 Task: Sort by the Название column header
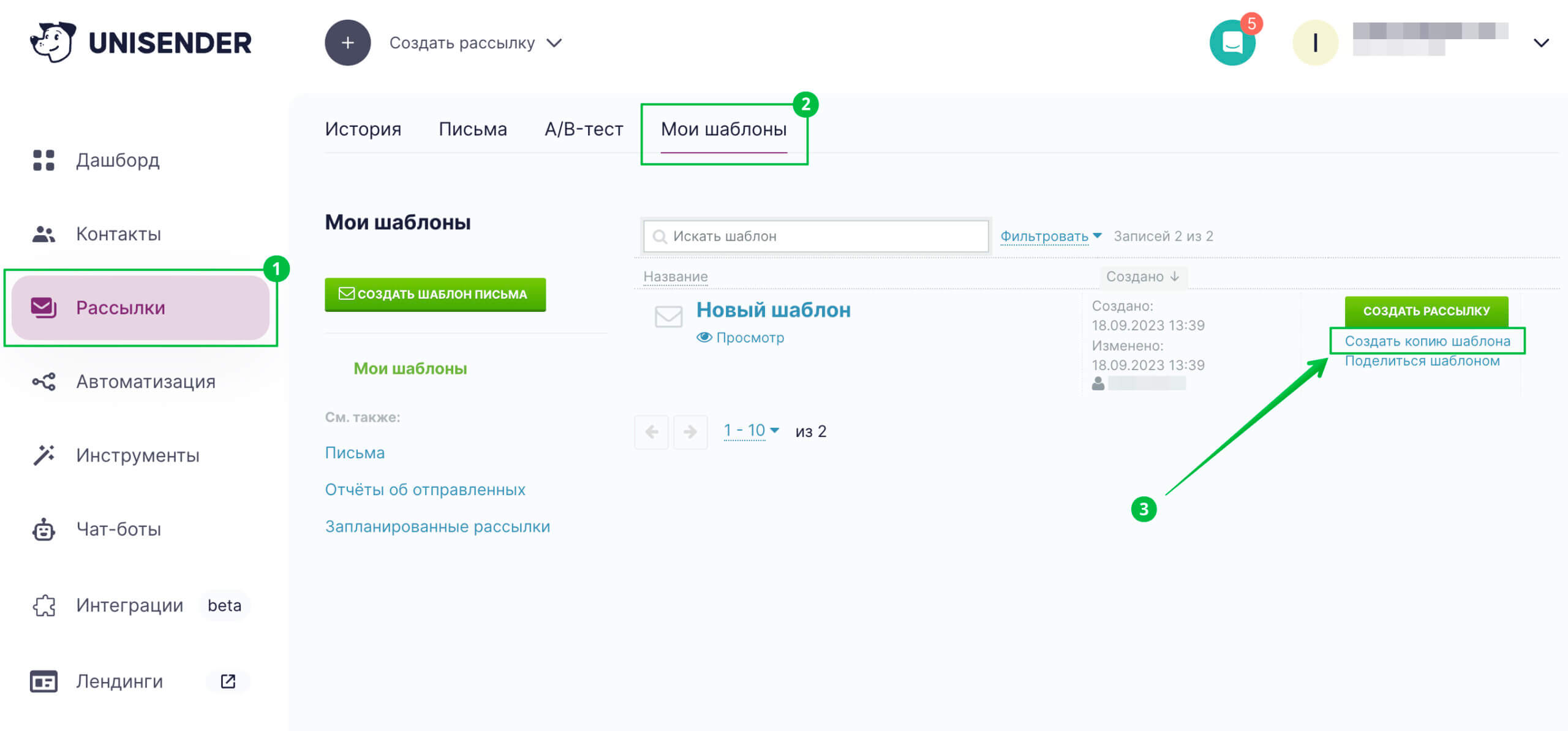tap(676, 276)
